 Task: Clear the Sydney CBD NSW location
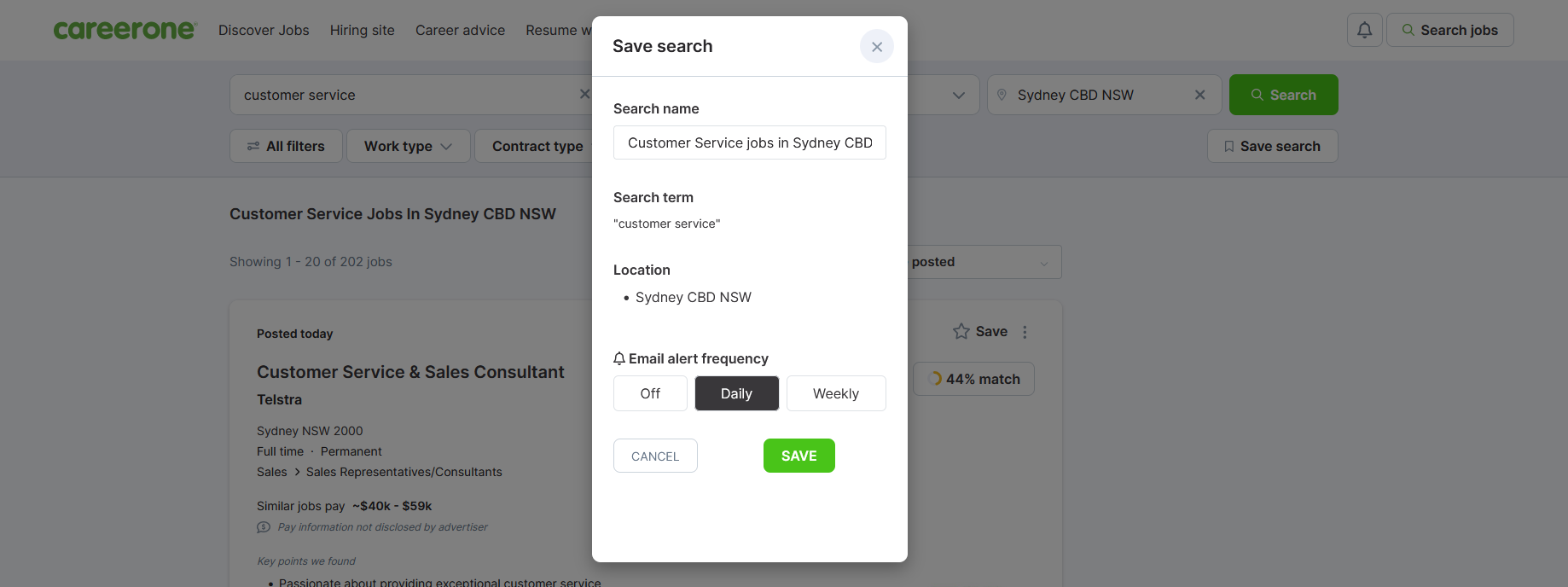pos(1199,95)
